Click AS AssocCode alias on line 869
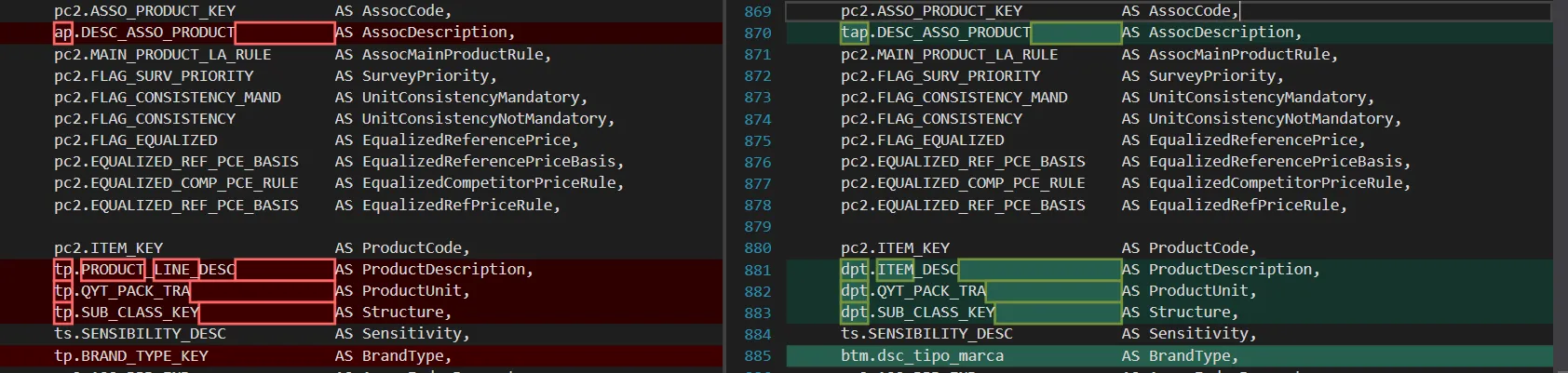The width and height of the screenshot is (1568, 373). click(1180, 11)
